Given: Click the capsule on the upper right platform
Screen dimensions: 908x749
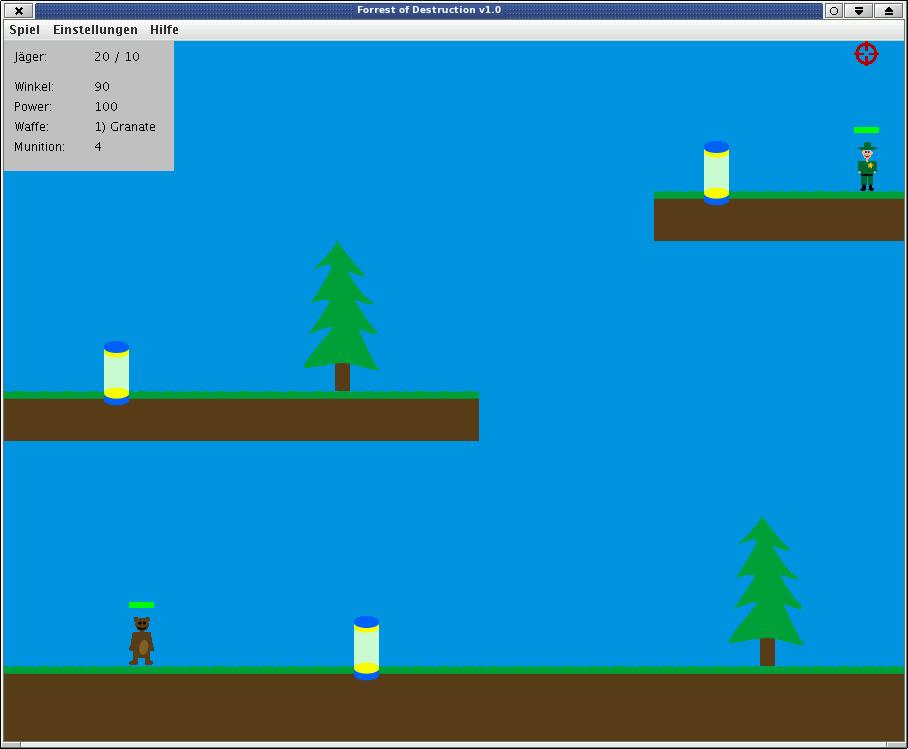Looking at the screenshot, I should pos(716,173).
